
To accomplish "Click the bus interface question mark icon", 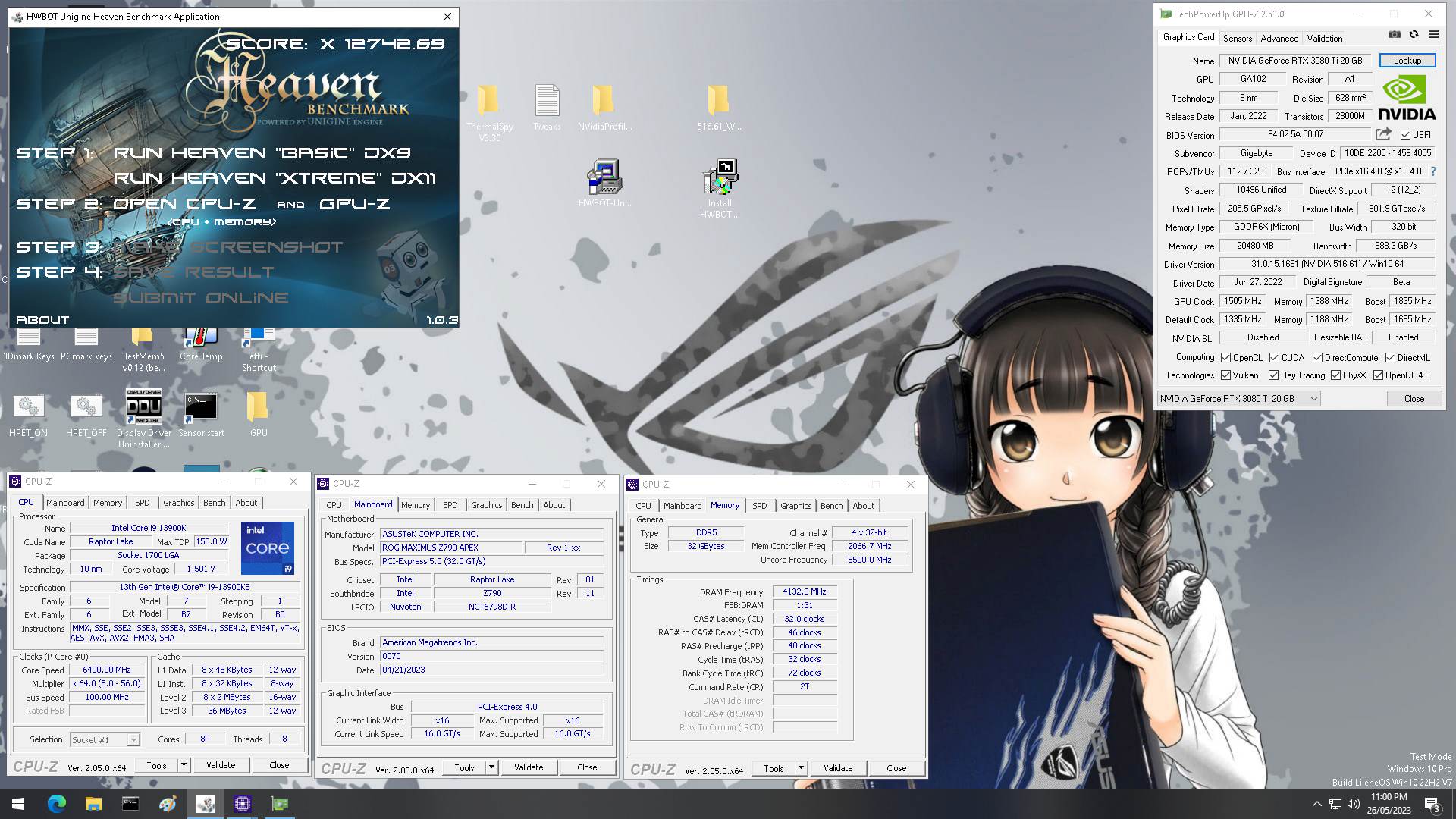I will click(1432, 171).
